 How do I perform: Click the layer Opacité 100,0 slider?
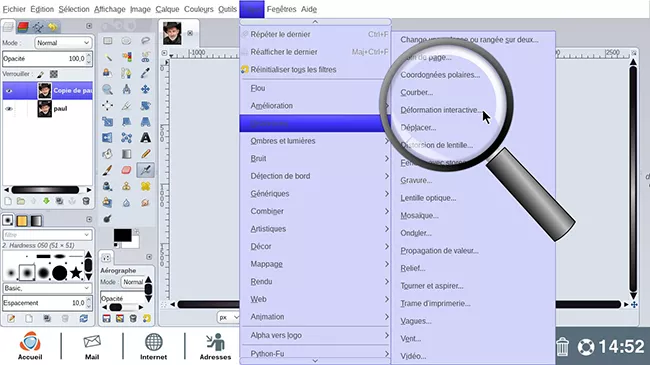tap(47, 58)
